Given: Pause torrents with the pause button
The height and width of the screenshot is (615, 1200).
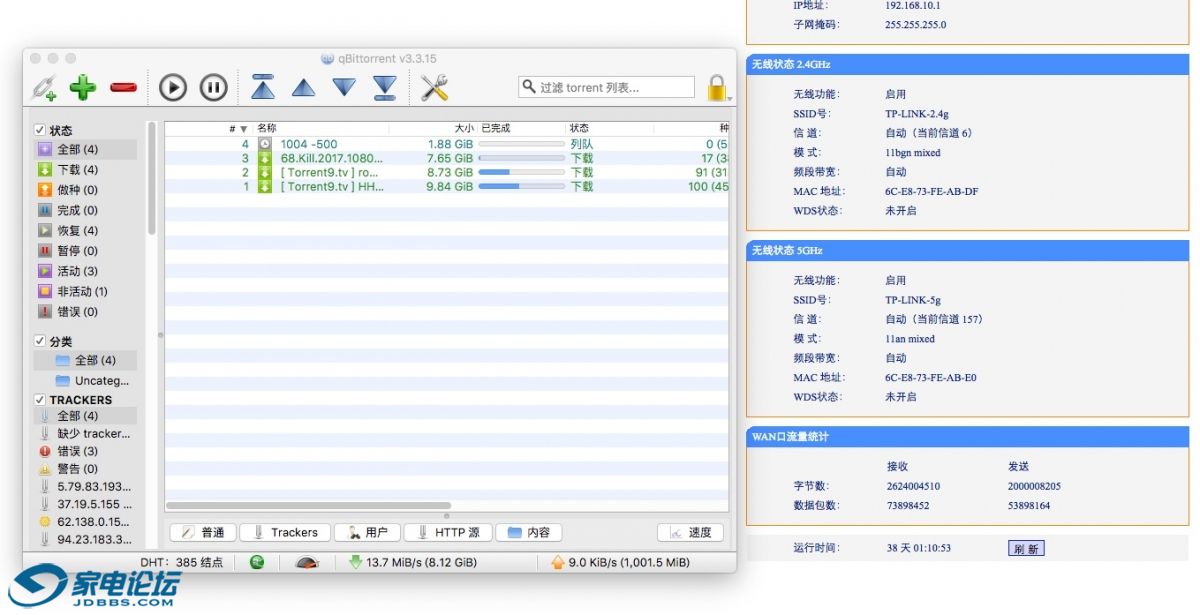Looking at the screenshot, I should 213,88.
